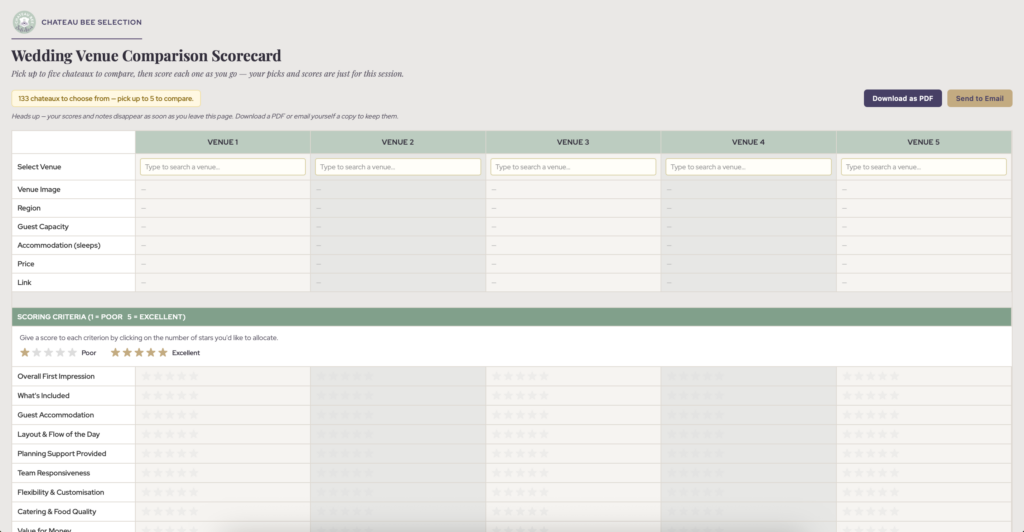This screenshot has height=532, width=1024.
Task: Rate Venue 3 Flexibility & Customisation two stars
Action: coord(508,492)
